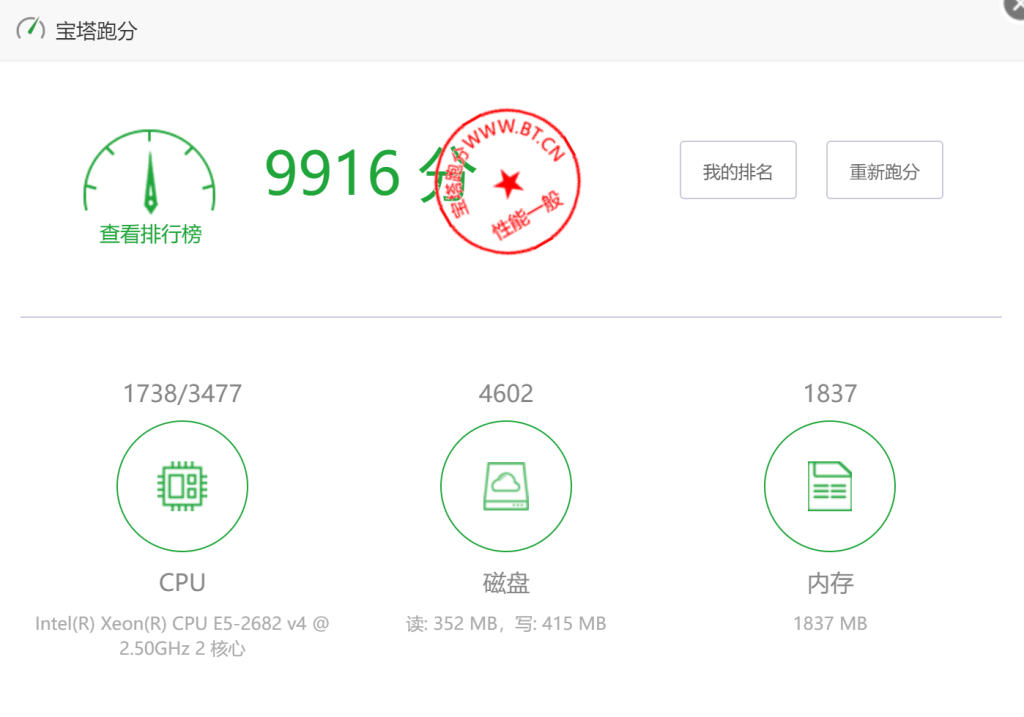The image size is (1024, 717).
Task: Click the 磁盘 label
Action: 506,582
